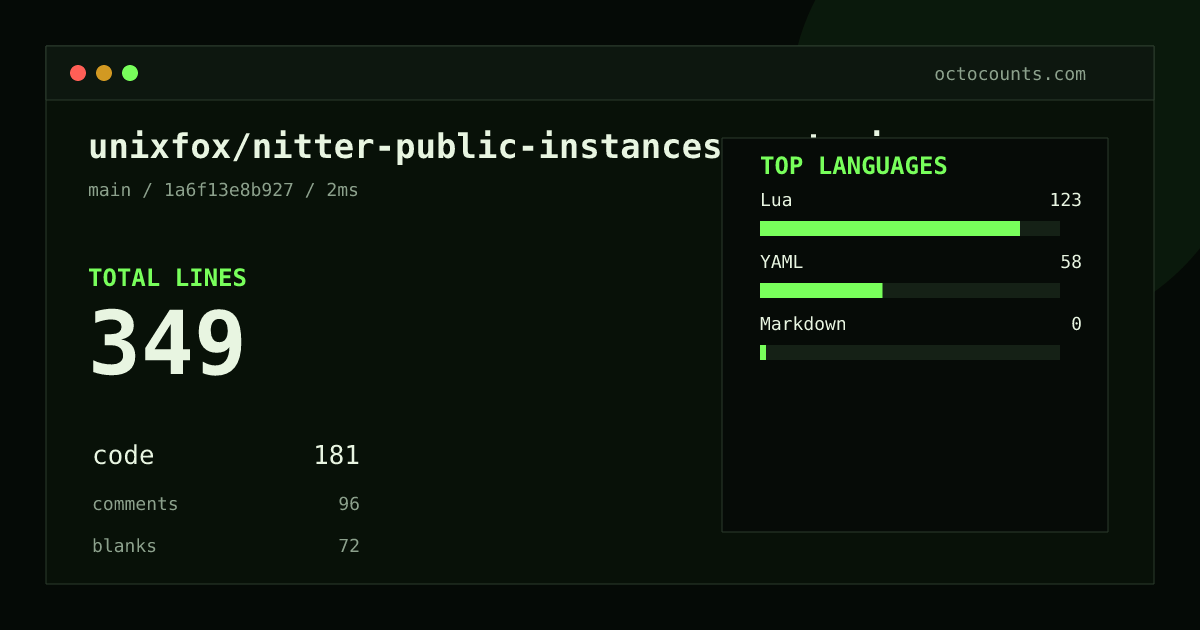Click the Markdown progress bar
Viewport: 1200px width, 630px height.
click(910, 352)
